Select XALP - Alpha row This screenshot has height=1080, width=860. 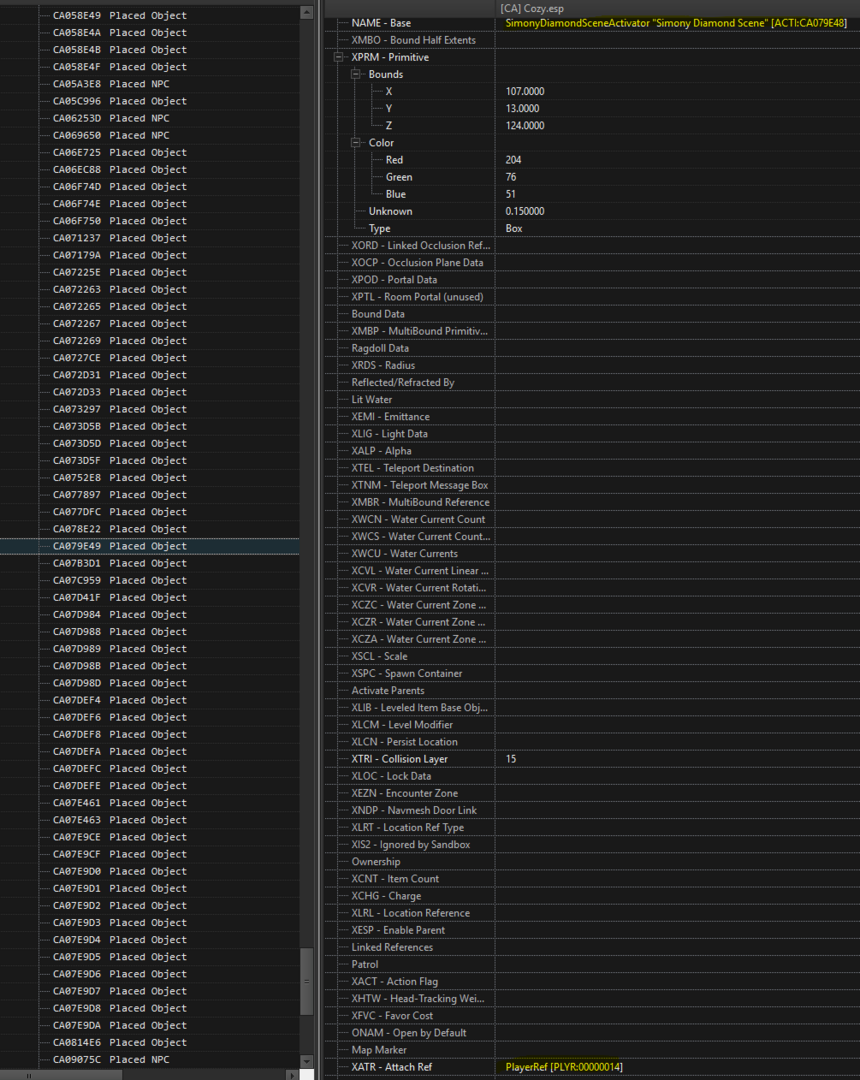coord(592,451)
